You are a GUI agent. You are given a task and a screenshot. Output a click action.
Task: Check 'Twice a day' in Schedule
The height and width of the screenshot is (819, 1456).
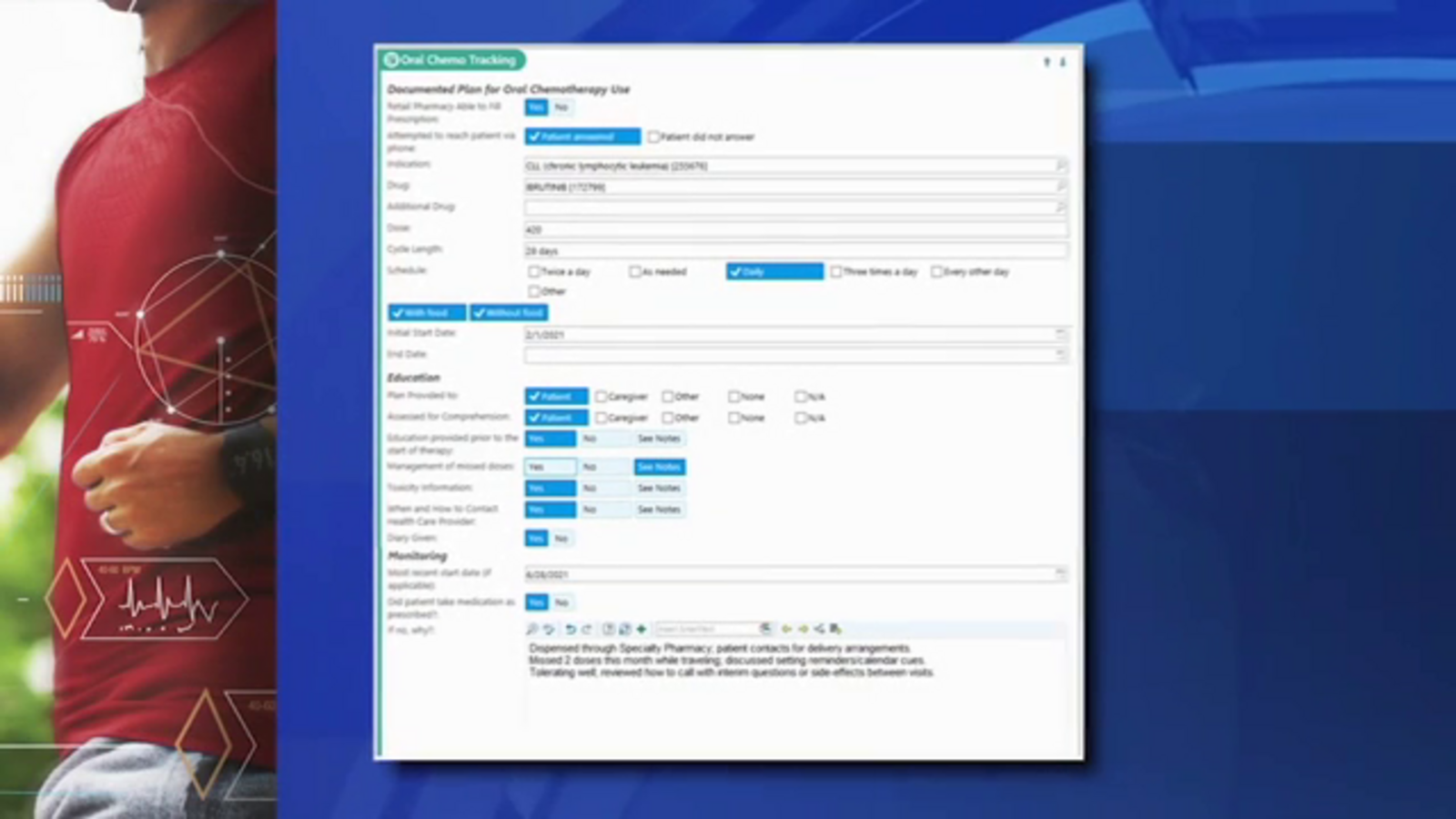pyautogui.click(x=534, y=272)
